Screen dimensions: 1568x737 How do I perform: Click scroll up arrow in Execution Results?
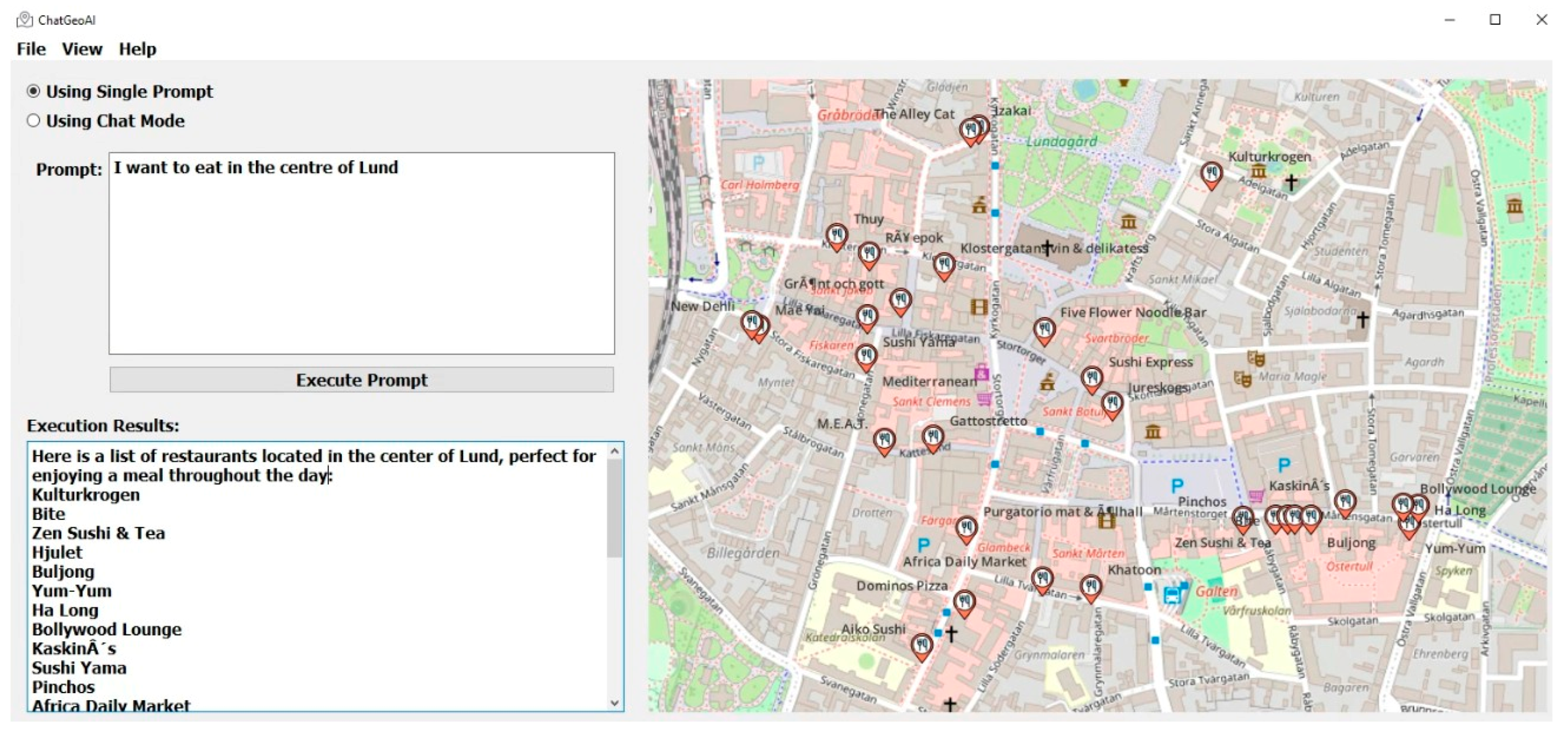pos(614,451)
